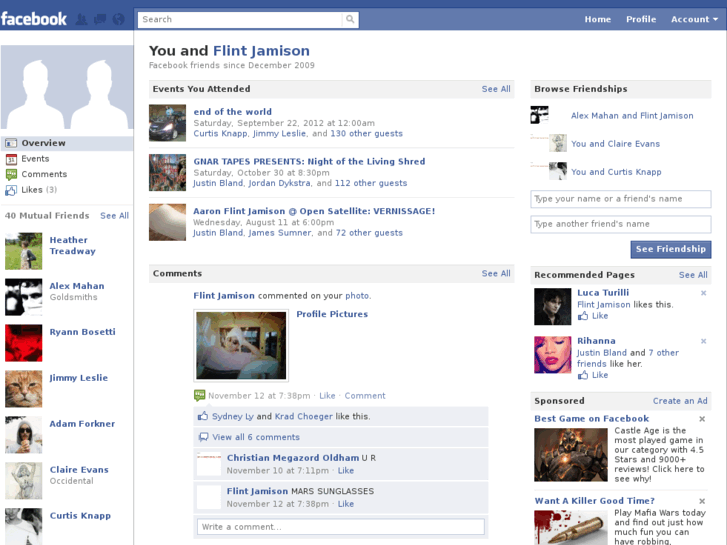This screenshot has width=727, height=545.
Task: Open Flint Jamison's name in the page title
Action: (261, 51)
